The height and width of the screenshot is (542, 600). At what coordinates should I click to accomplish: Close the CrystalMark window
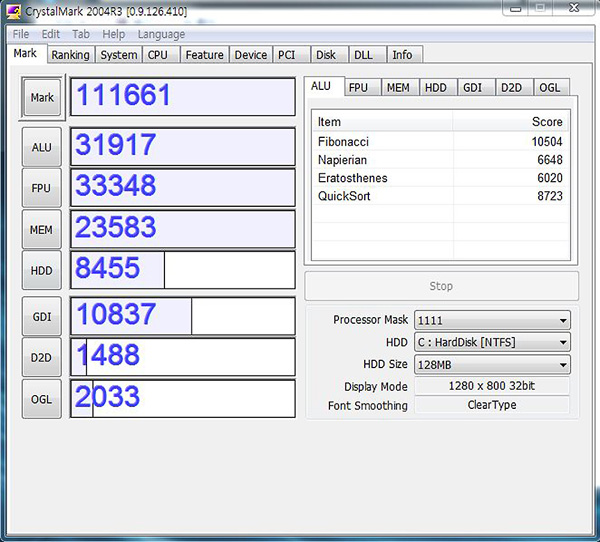click(574, 8)
